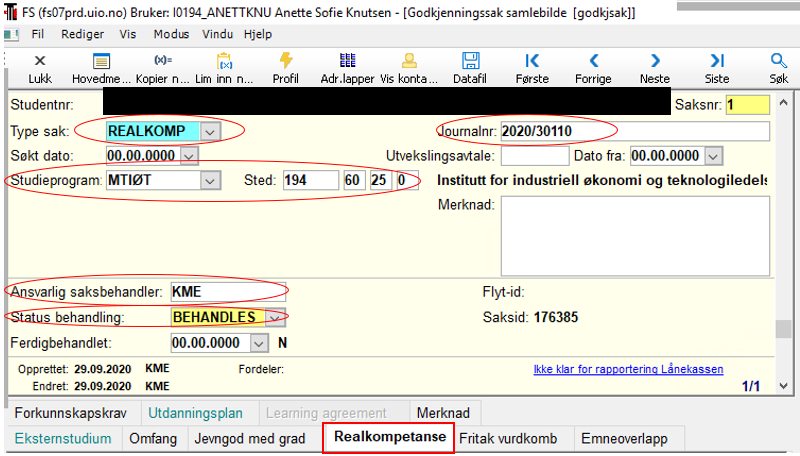Click the Adr.lapper toolbar icon

[347, 61]
